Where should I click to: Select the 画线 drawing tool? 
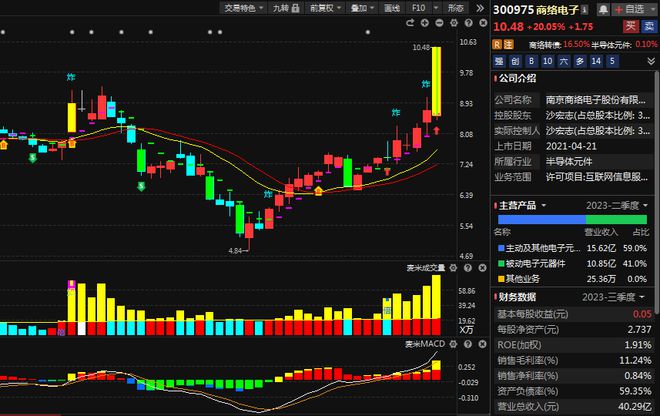[x=392, y=8]
